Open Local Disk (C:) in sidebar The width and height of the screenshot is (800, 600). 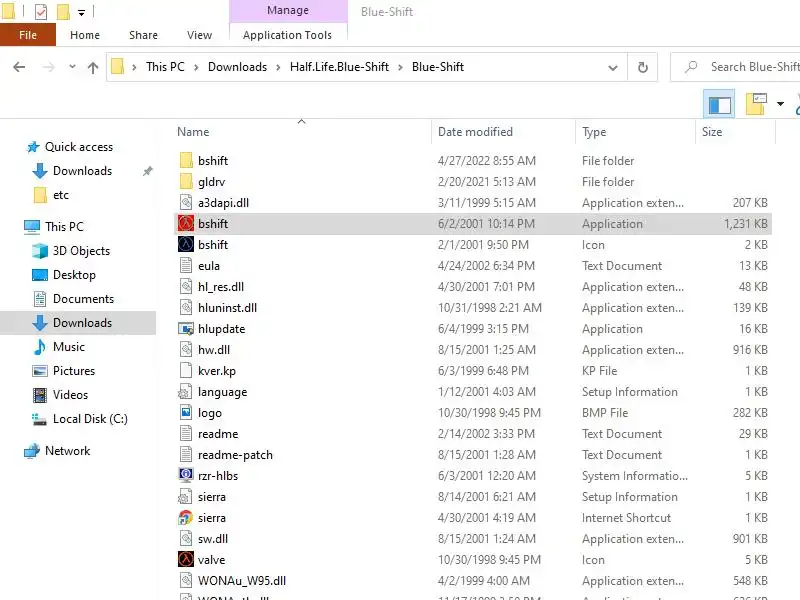pos(90,418)
